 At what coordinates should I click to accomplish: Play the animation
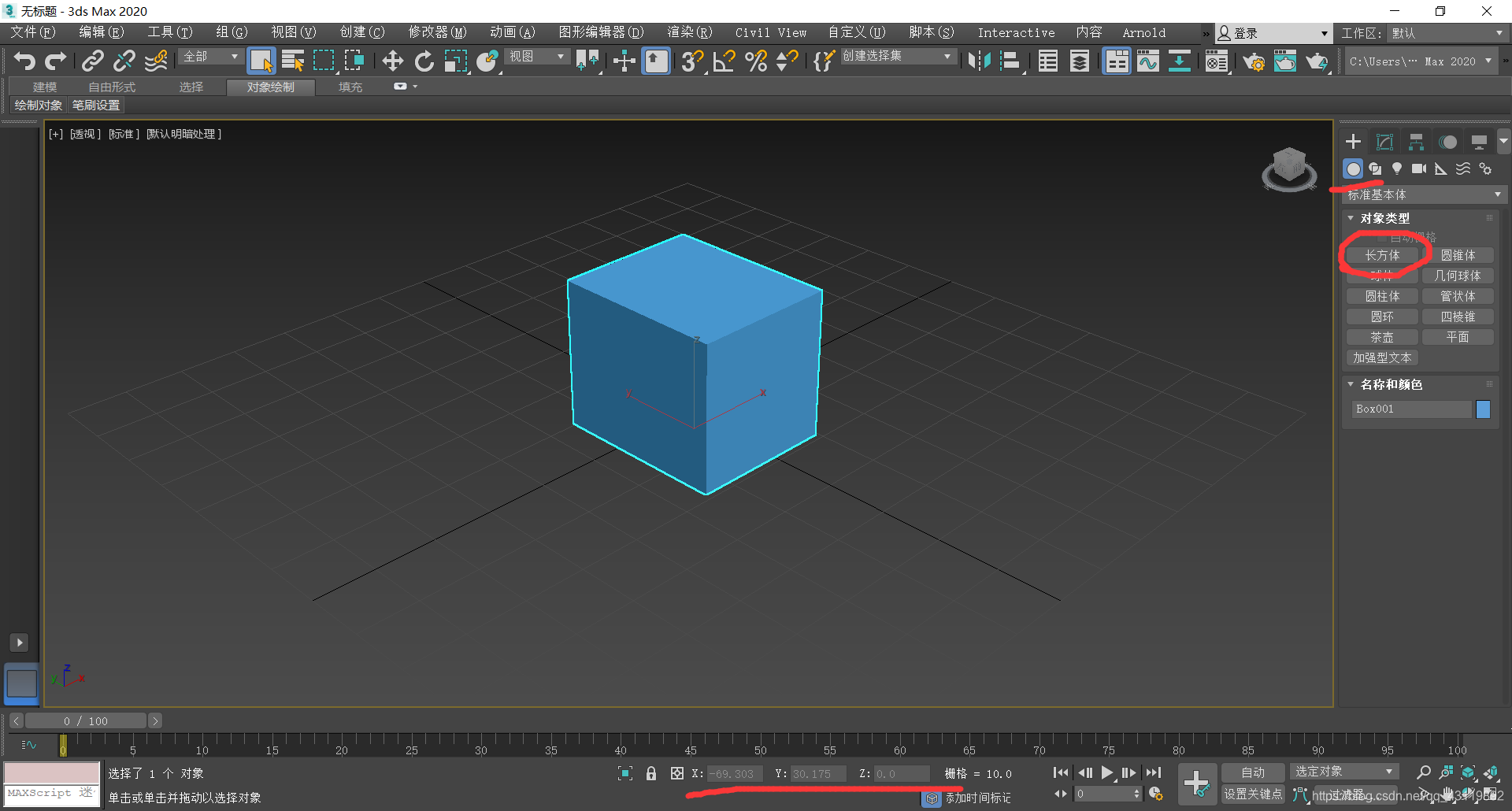point(1107,772)
